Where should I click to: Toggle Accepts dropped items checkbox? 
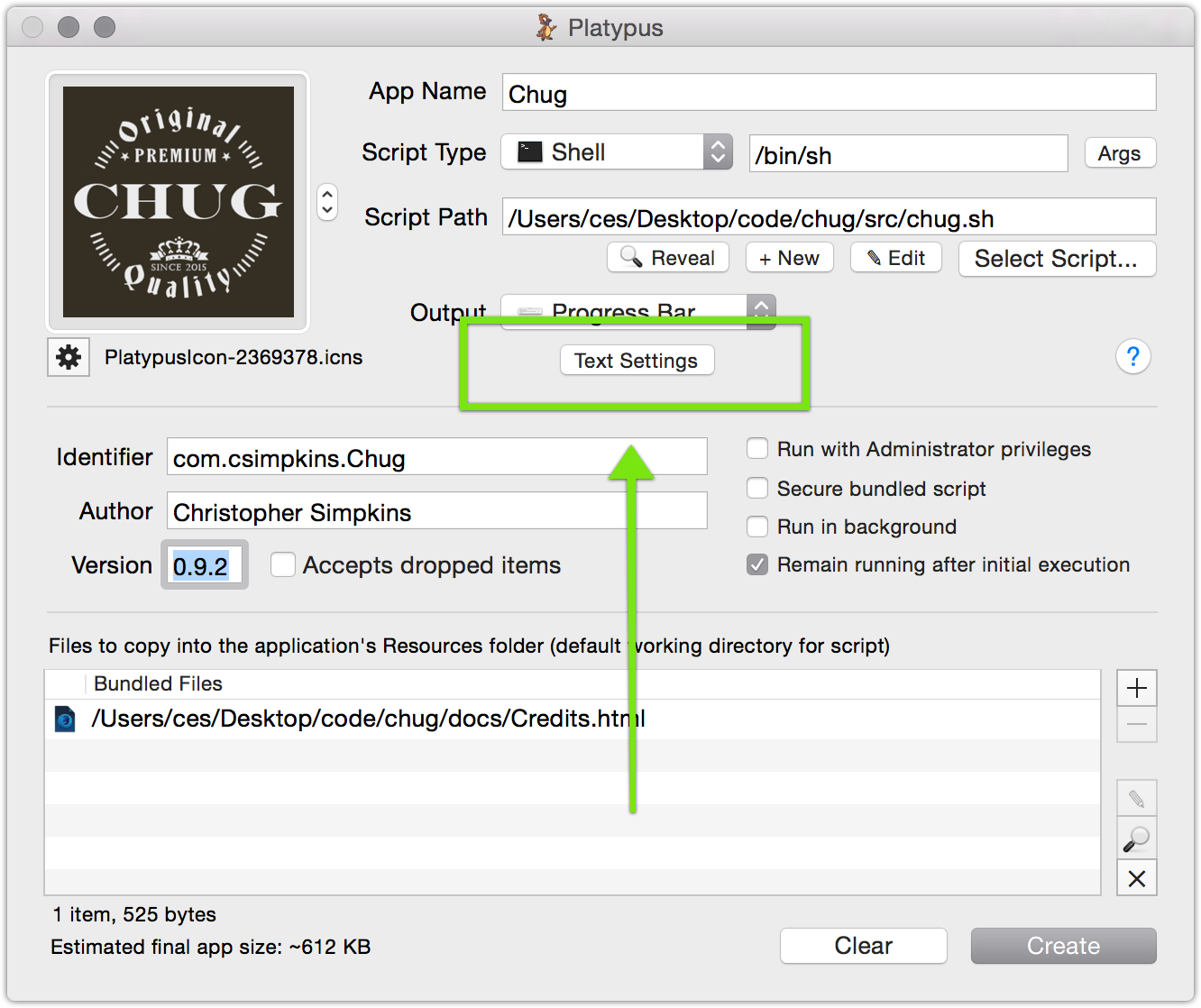[283, 565]
